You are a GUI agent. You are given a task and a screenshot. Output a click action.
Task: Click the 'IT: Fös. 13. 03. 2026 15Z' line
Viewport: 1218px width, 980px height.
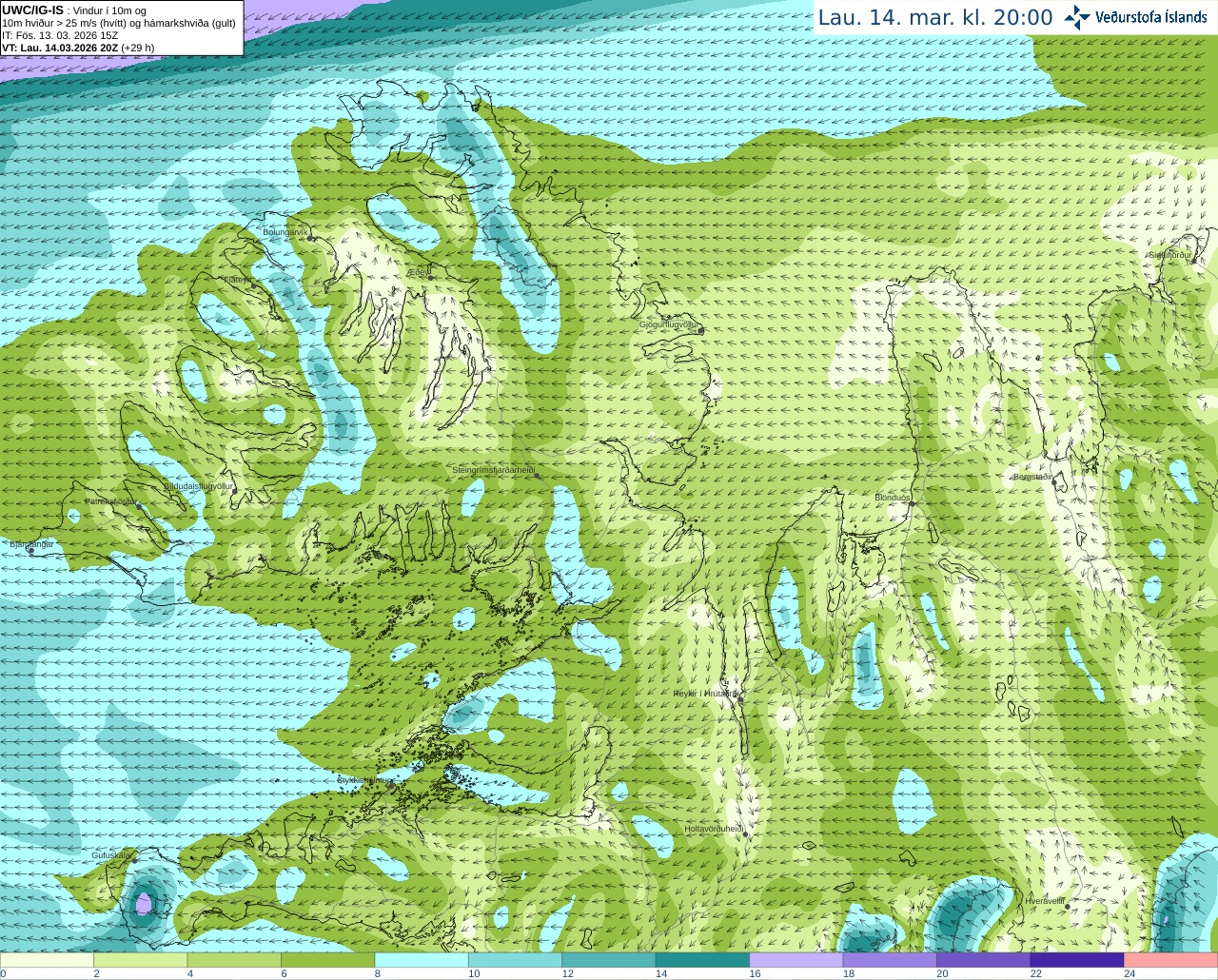(x=60, y=35)
